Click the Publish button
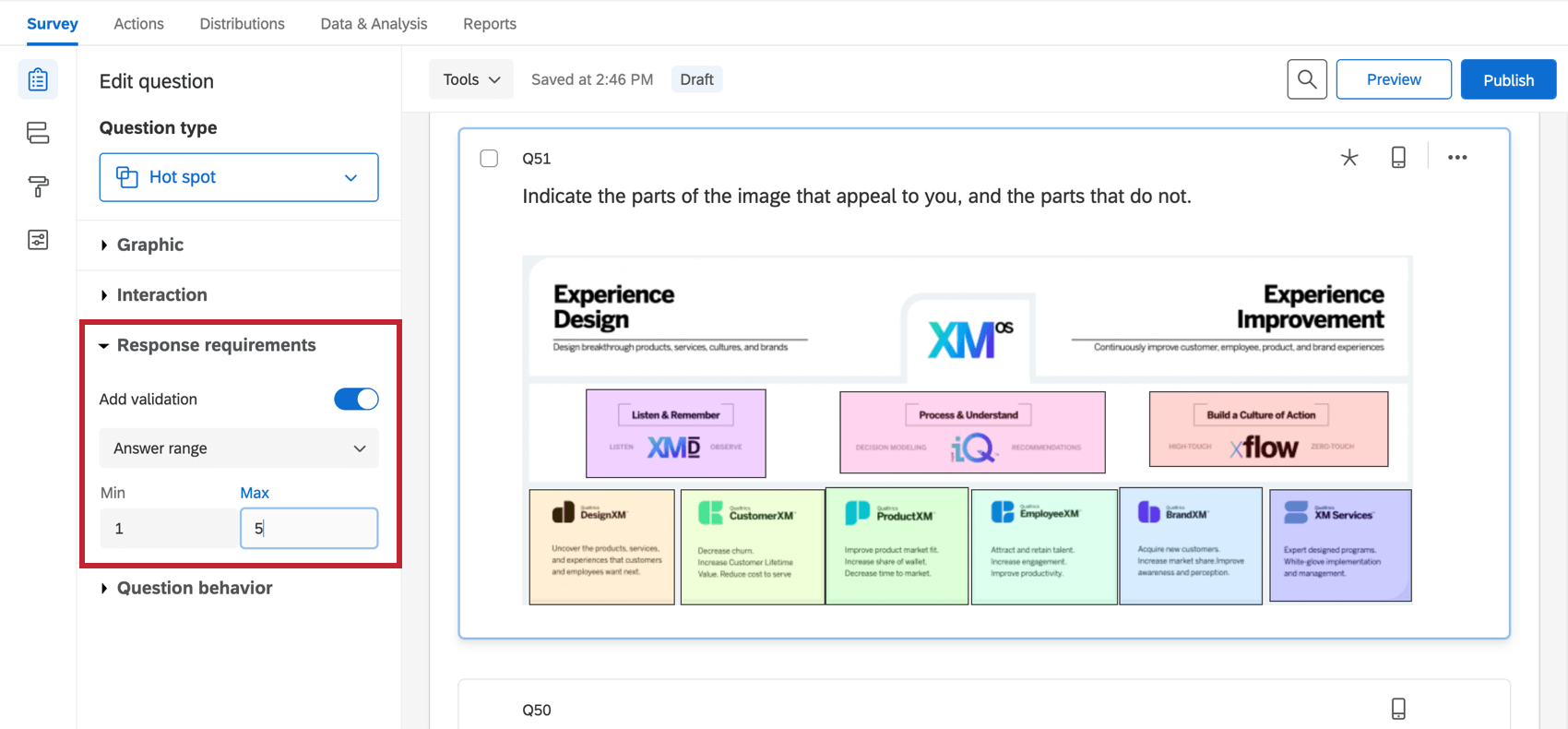The height and width of the screenshot is (729, 1568). tap(1508, 79)
